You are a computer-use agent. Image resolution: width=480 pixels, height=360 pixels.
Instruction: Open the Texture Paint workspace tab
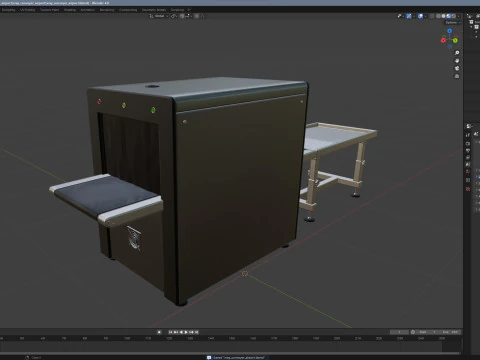pyautogui.click(x=49, y=10)
